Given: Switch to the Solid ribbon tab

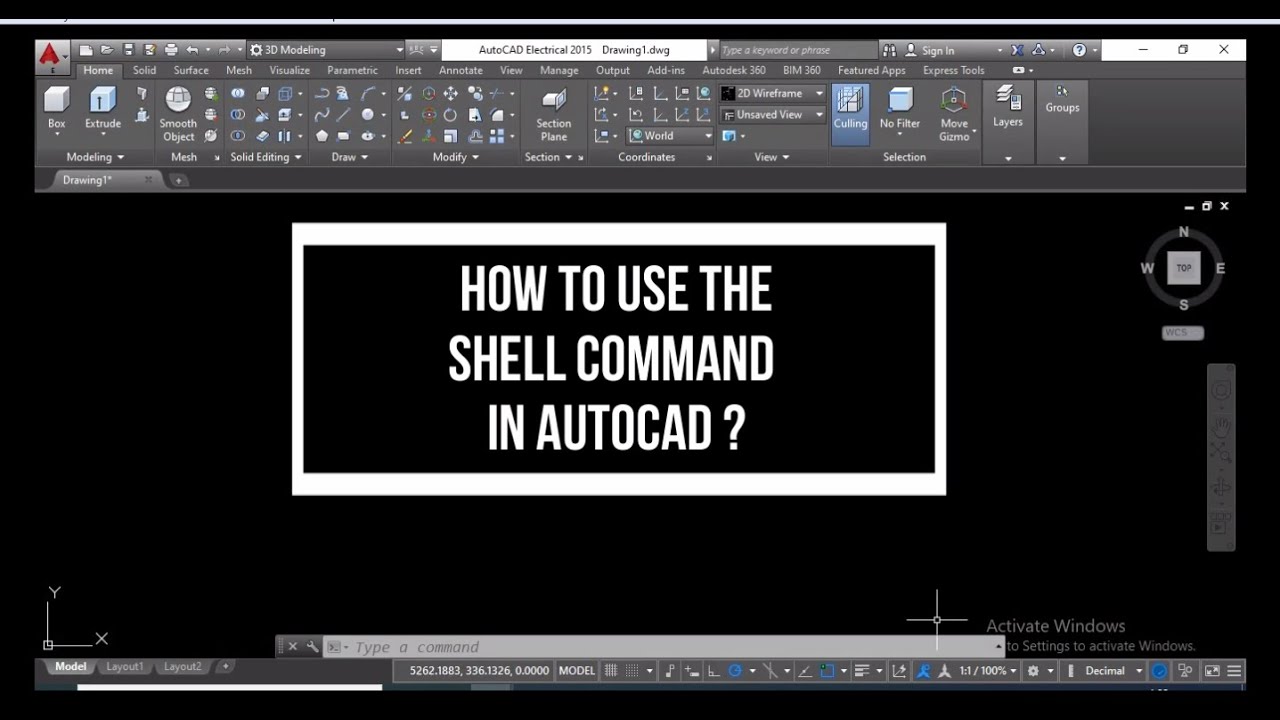Looking at the screenshot, I should coord(144,70).
